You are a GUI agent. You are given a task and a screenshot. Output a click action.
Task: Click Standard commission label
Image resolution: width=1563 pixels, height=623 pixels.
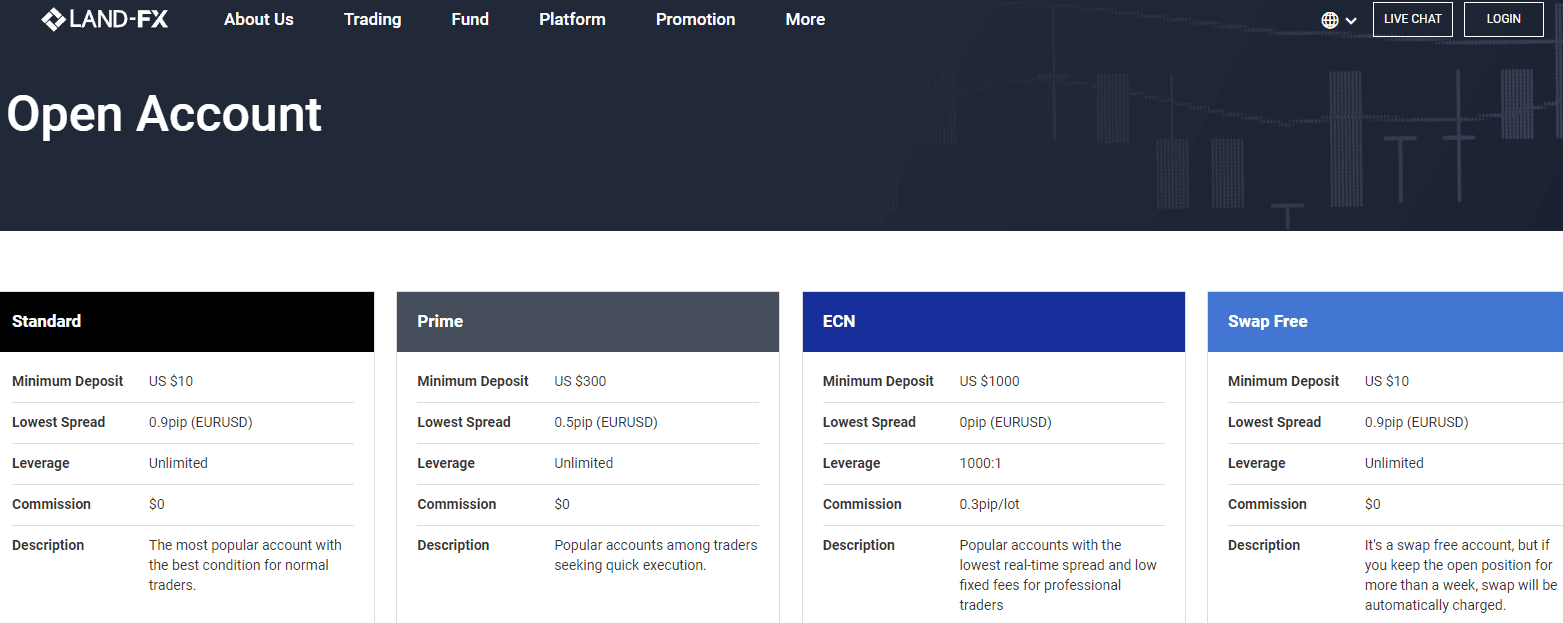point(51,504)
